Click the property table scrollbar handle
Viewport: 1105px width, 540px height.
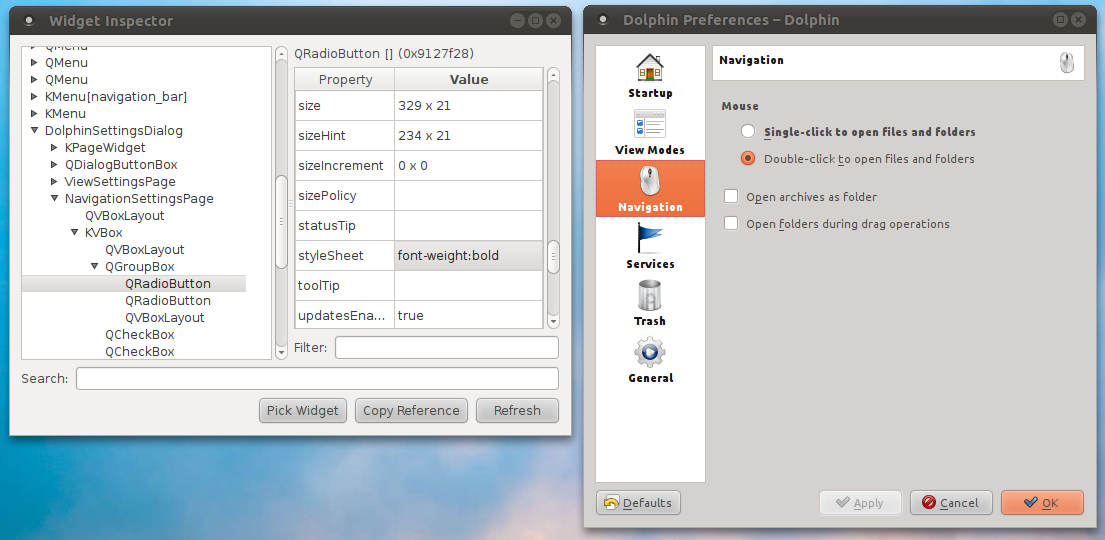click(x=553, y=257)
